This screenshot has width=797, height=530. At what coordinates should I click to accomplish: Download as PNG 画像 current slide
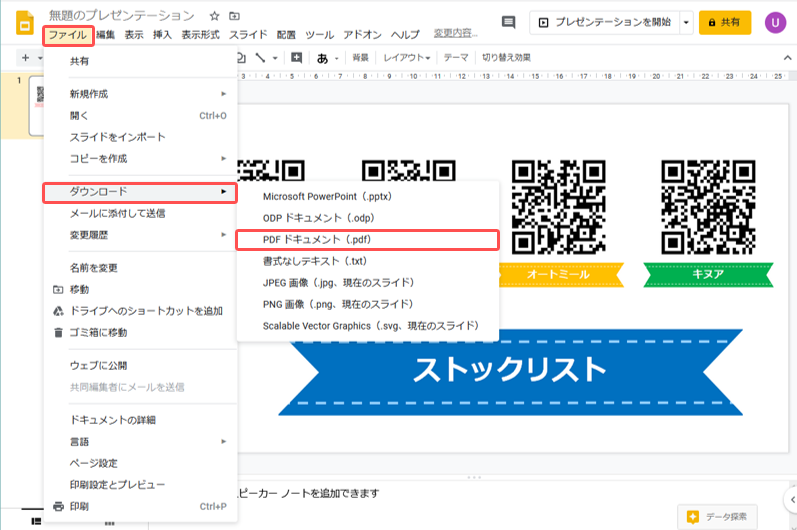click(x=368, y=304)
